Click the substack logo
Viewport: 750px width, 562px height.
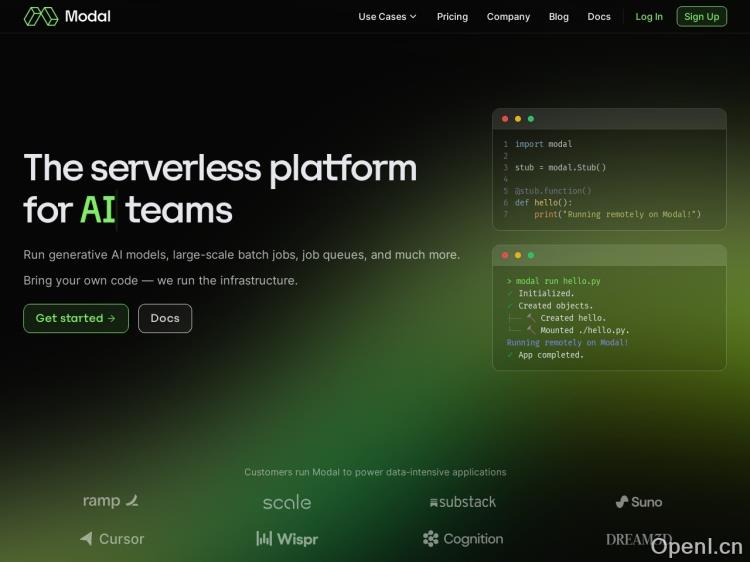[x=462, y=502]
